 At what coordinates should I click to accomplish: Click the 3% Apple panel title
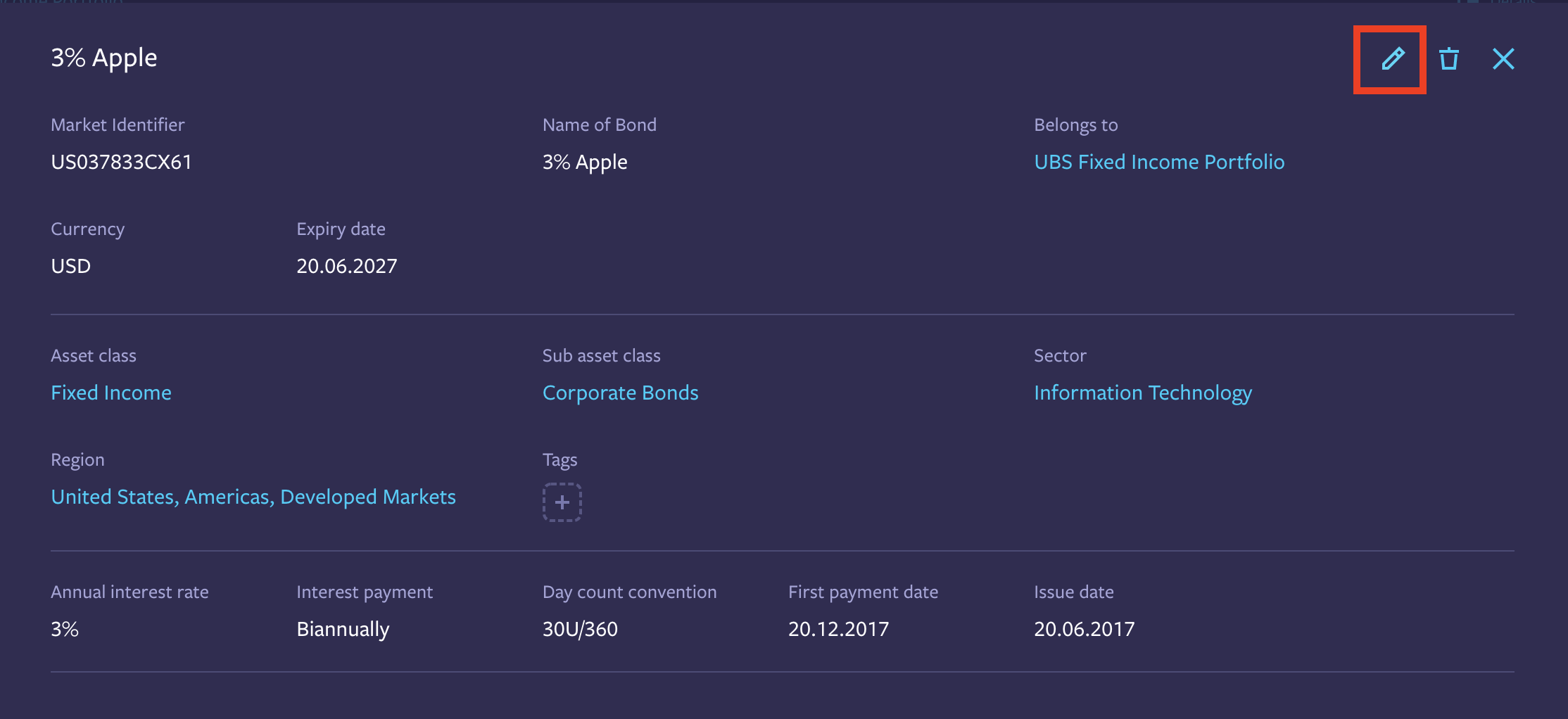(104, 58)
